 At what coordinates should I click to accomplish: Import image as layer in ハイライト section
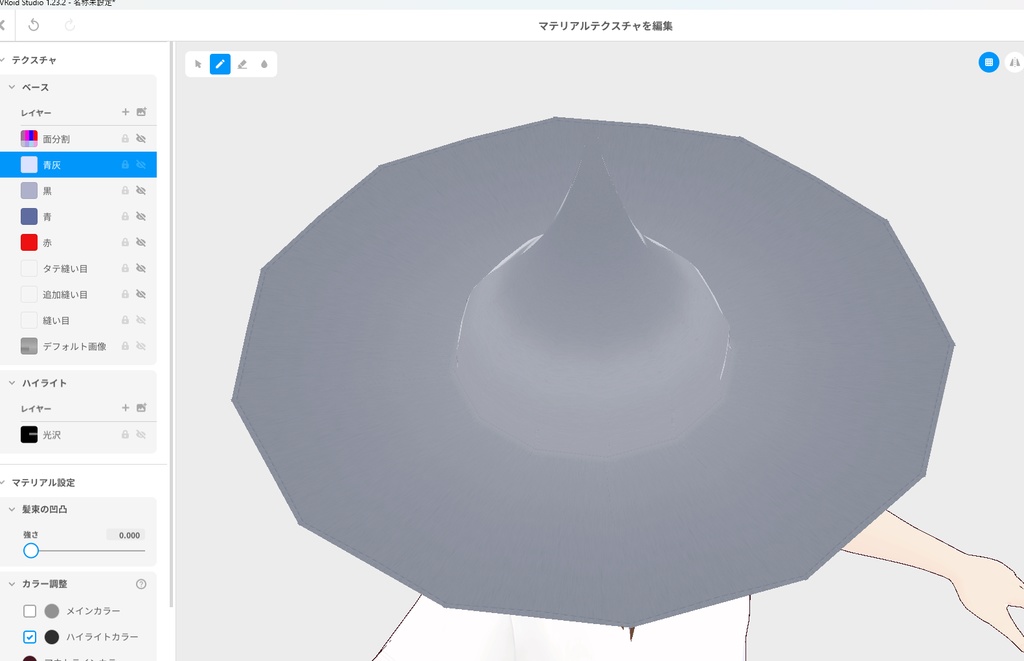coord(141,408)
